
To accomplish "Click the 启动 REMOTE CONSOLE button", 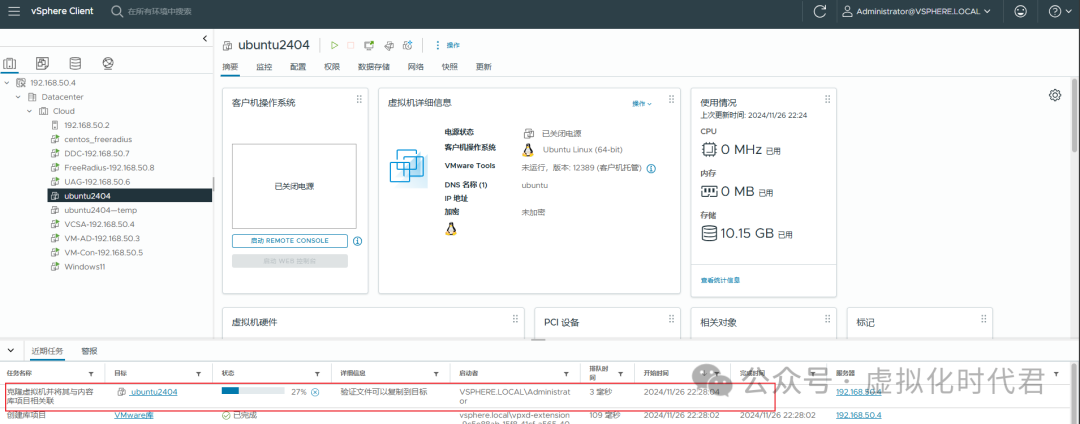I will [x=289, y=241].
